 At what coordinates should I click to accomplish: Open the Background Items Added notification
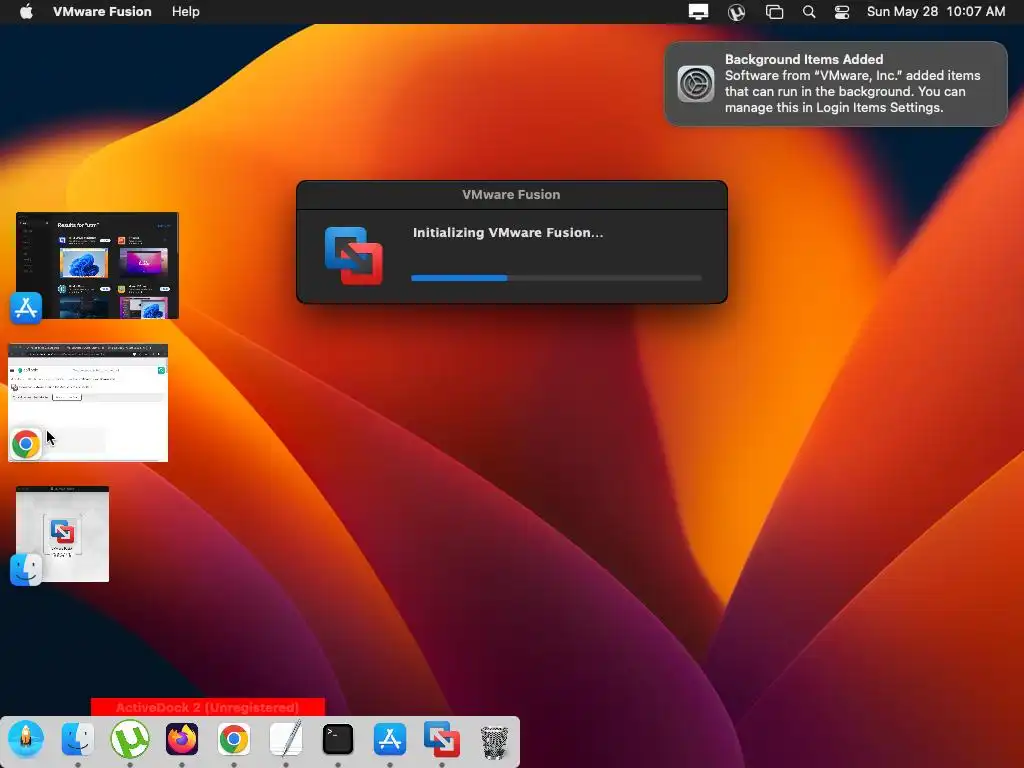coord(836,84)
